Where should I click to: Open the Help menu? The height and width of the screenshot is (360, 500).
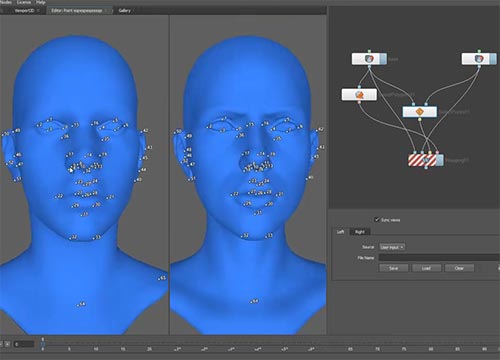point(41,2)
